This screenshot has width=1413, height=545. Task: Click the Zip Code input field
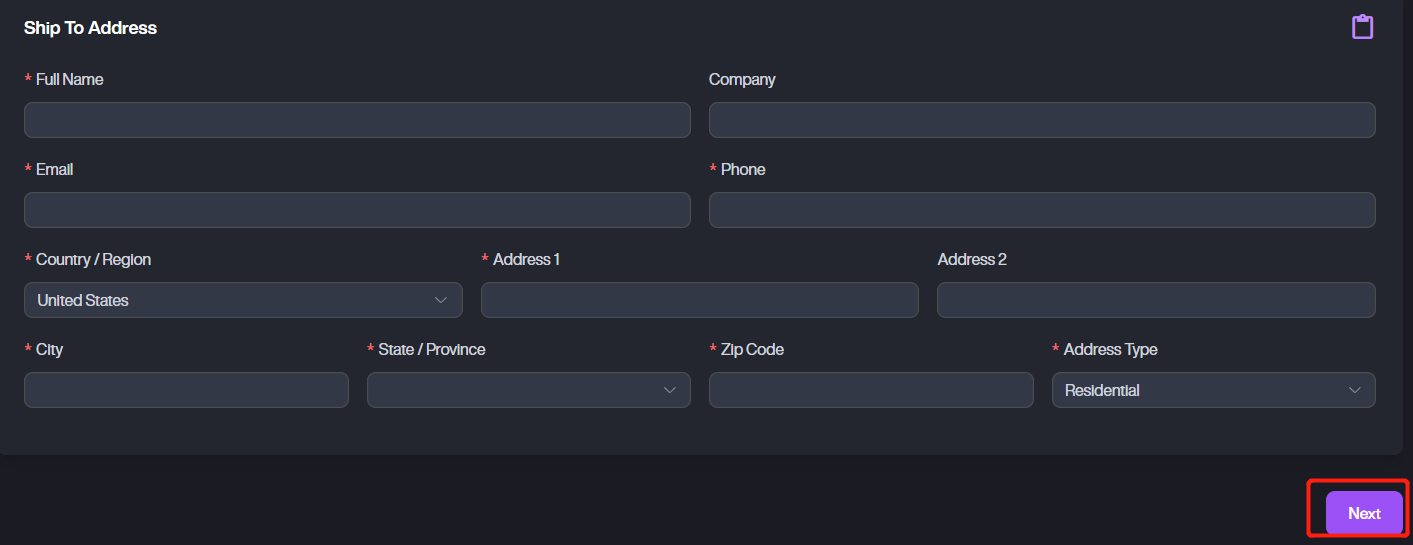click(871, 390)
